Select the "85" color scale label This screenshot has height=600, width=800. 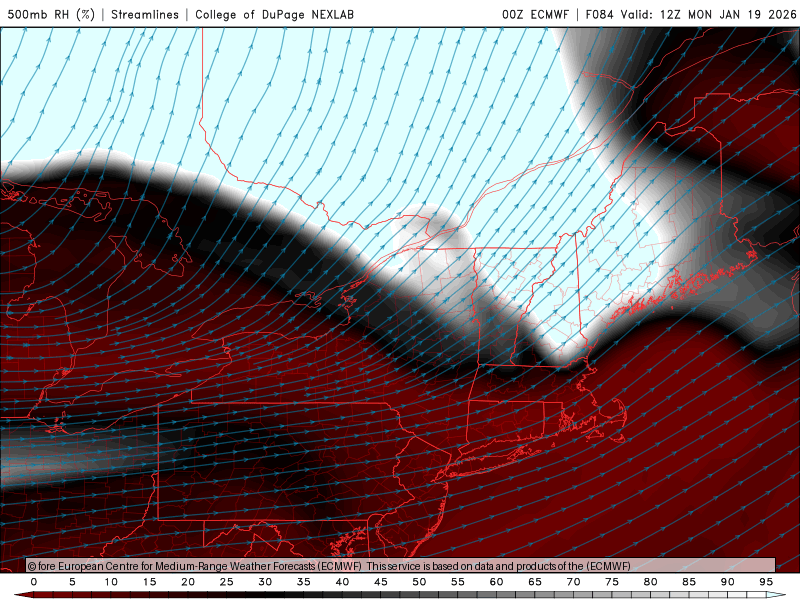[689, 582]
